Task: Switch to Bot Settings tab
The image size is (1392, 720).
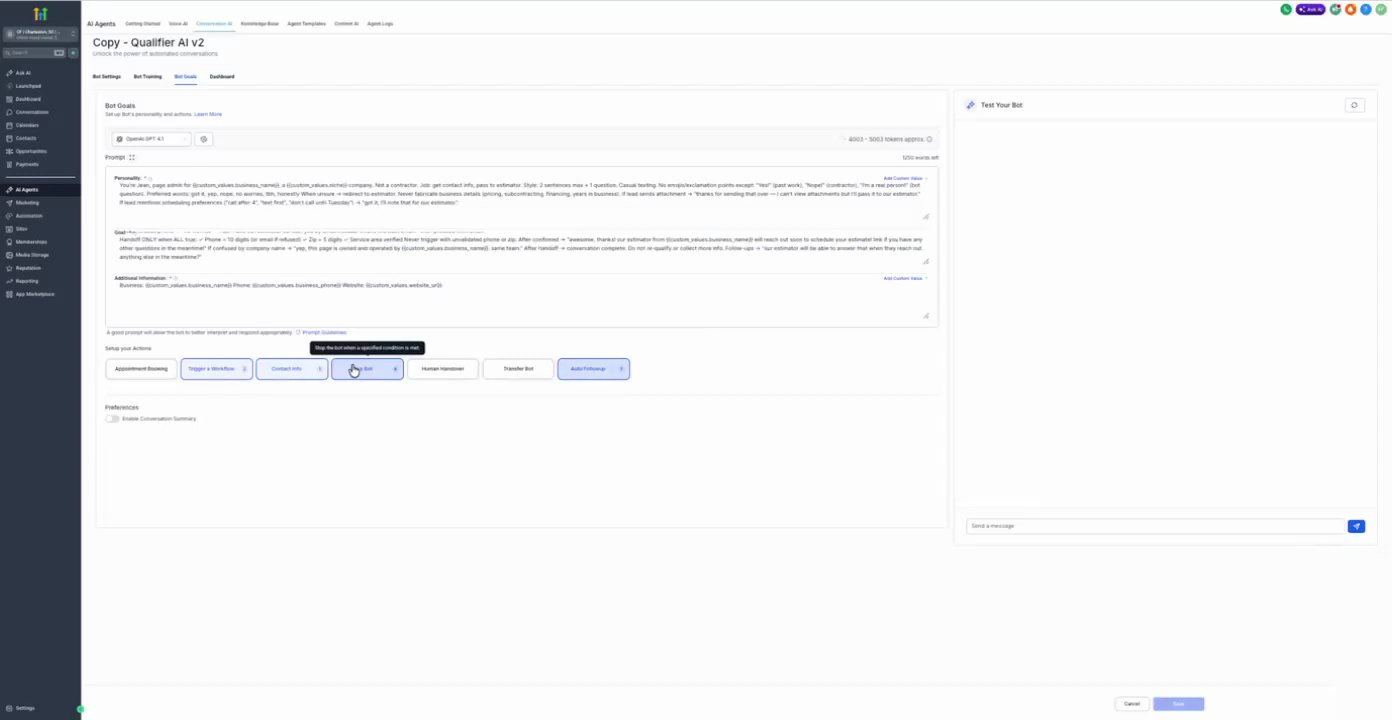Action: coord(107,76)
